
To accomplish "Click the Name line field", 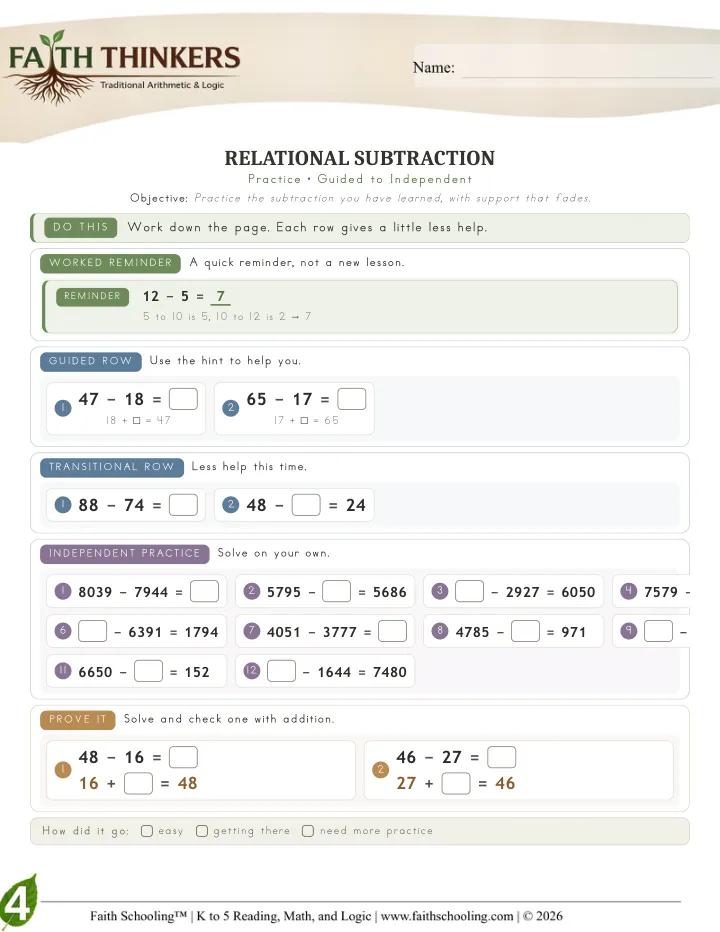I will click(x=587, y=68).
